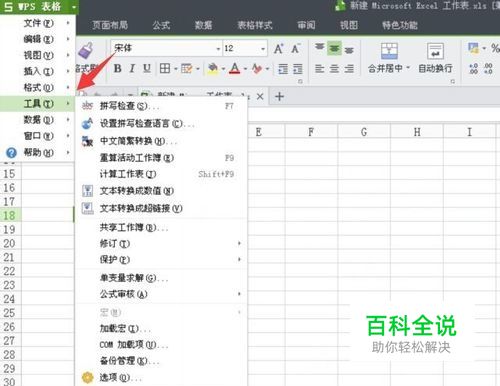
Task: Open the font name dropdown 宋体
Action: 218,49
